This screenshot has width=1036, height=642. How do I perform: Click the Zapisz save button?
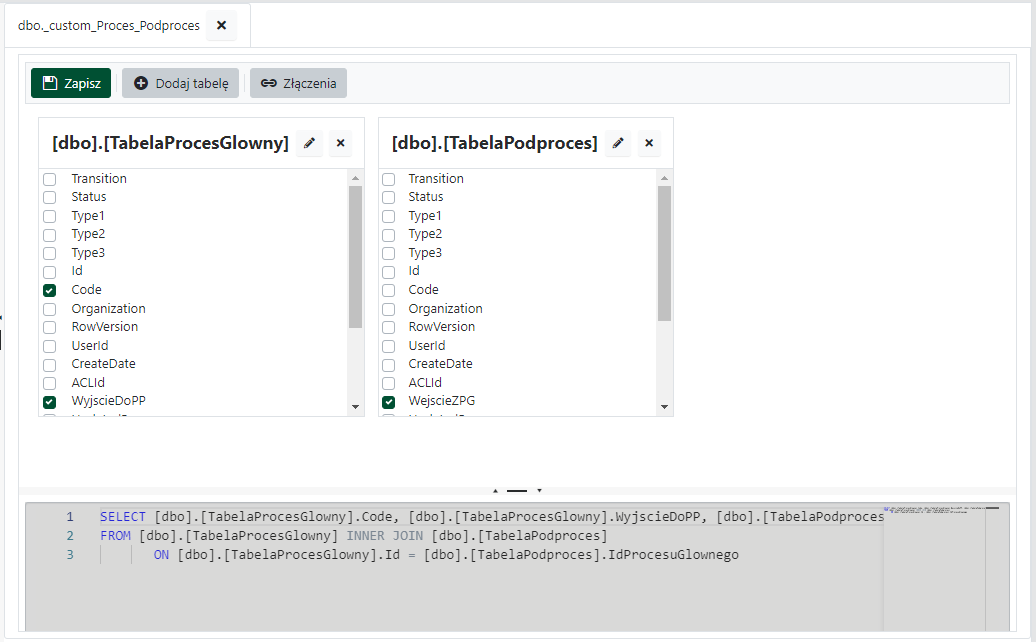(70, 83)
